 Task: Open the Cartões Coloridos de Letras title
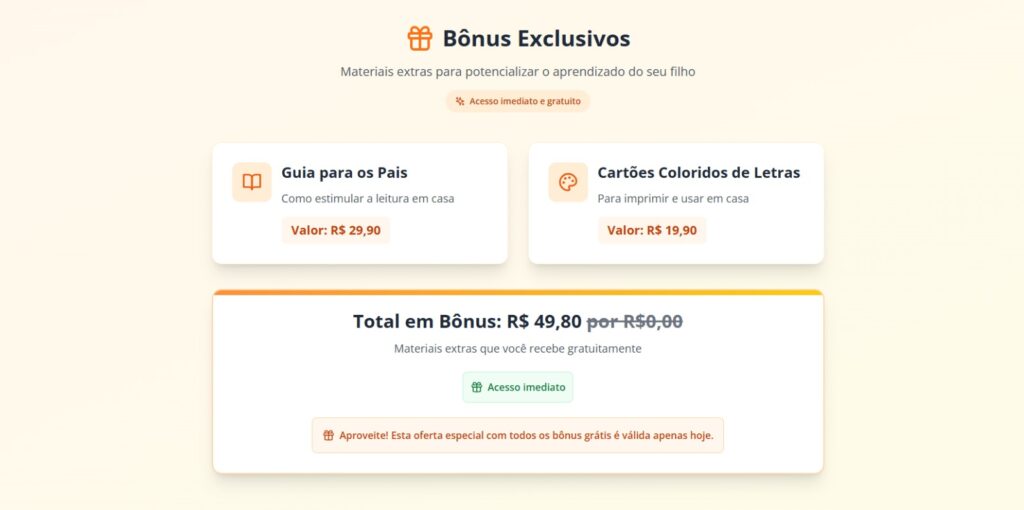pyautogui.click(x=698, y=172)
